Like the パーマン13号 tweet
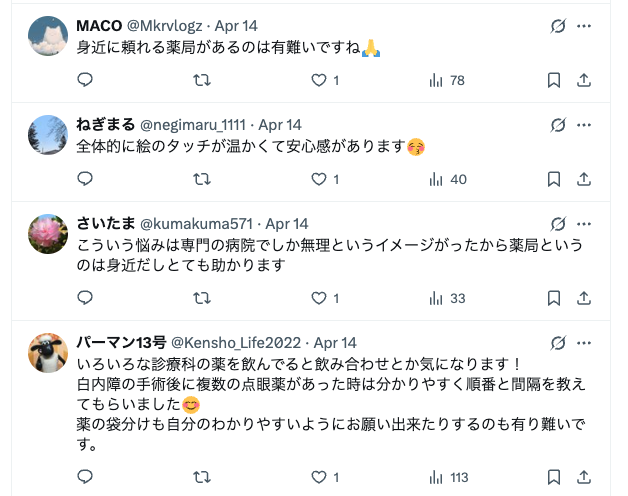628x496 pixels. 319,477
